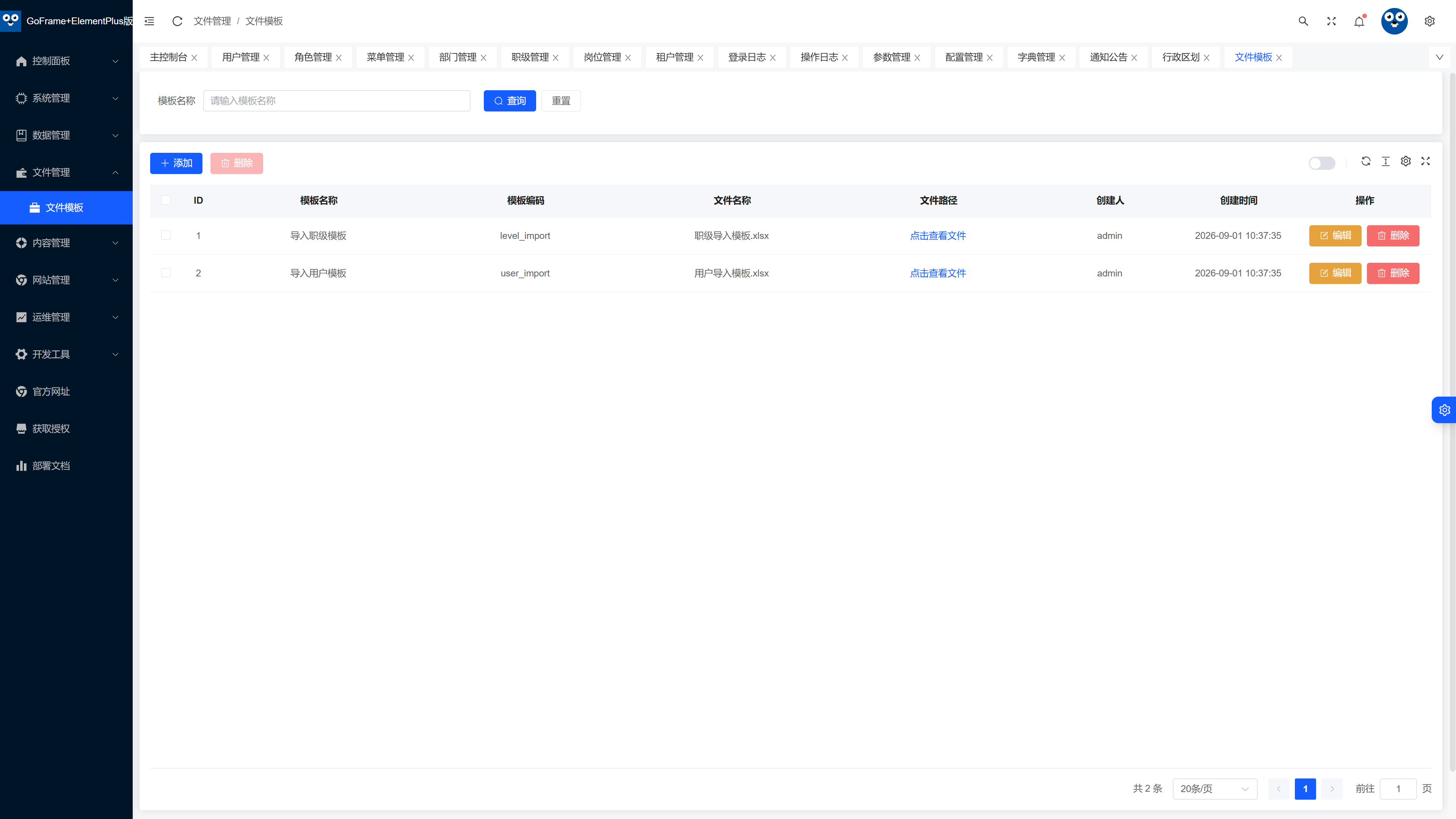Image resolution: width=1456 pixels, height=819 pixels.
Task: Toggle fullscreen mode icon in the header
Action: (1332, 21)
